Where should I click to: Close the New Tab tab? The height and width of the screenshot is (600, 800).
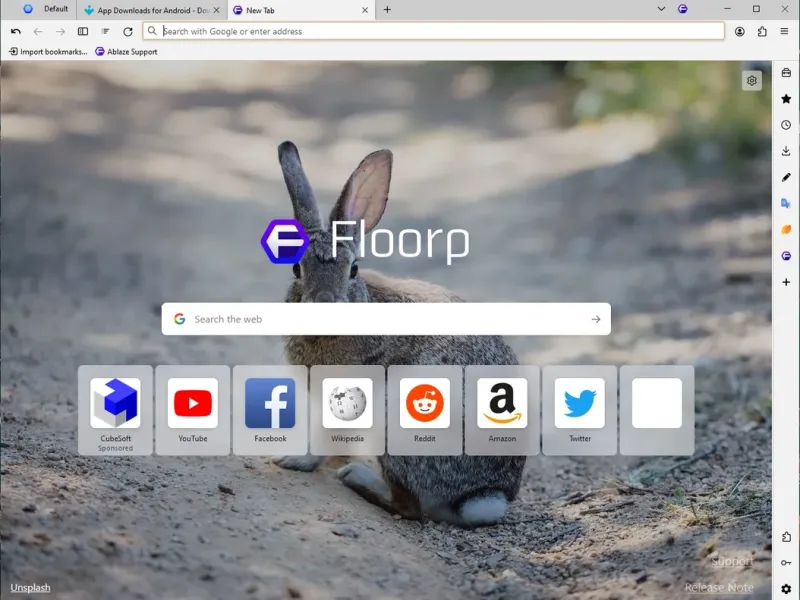pos(365,10)
